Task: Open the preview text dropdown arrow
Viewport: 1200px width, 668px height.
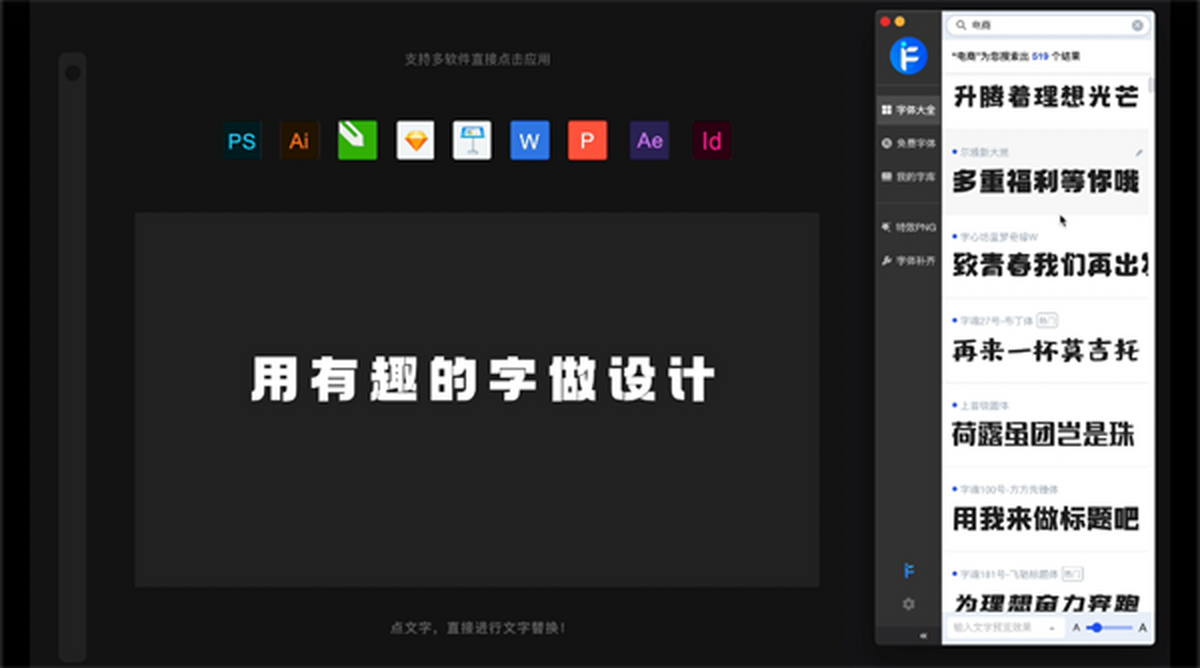Action: pyautogui.click(x=1052, y=627)
